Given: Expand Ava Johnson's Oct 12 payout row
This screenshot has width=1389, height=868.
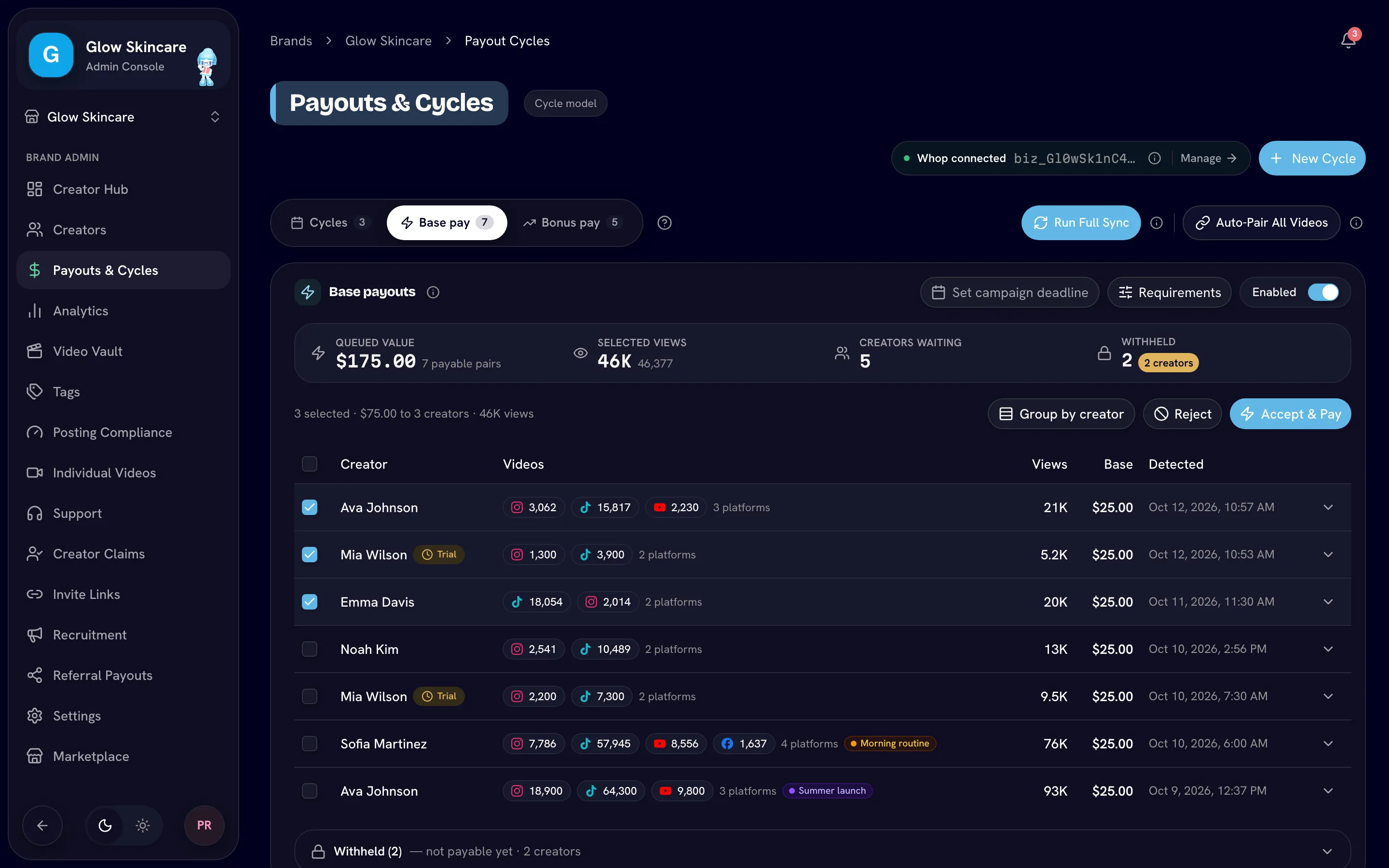Looking at the screenshot, I should (x=1328, y=507).
